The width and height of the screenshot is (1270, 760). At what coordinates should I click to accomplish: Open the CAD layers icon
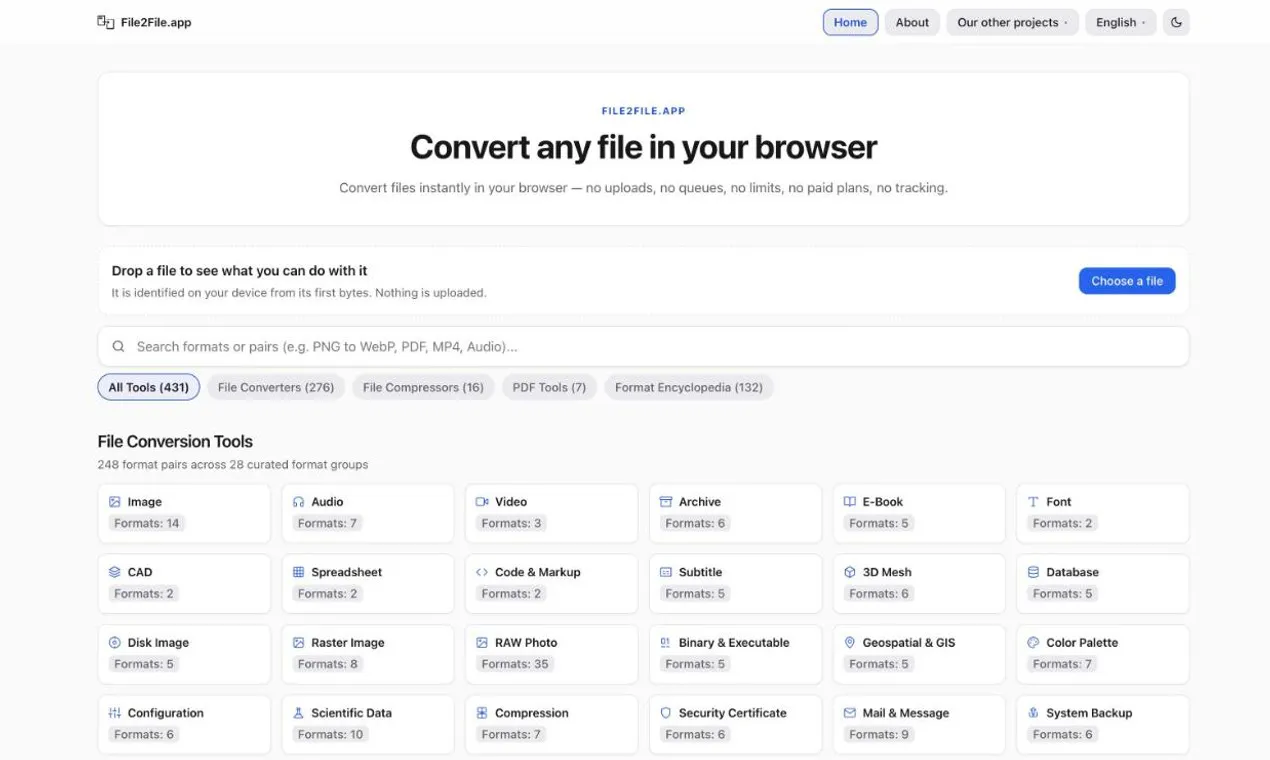115,572
